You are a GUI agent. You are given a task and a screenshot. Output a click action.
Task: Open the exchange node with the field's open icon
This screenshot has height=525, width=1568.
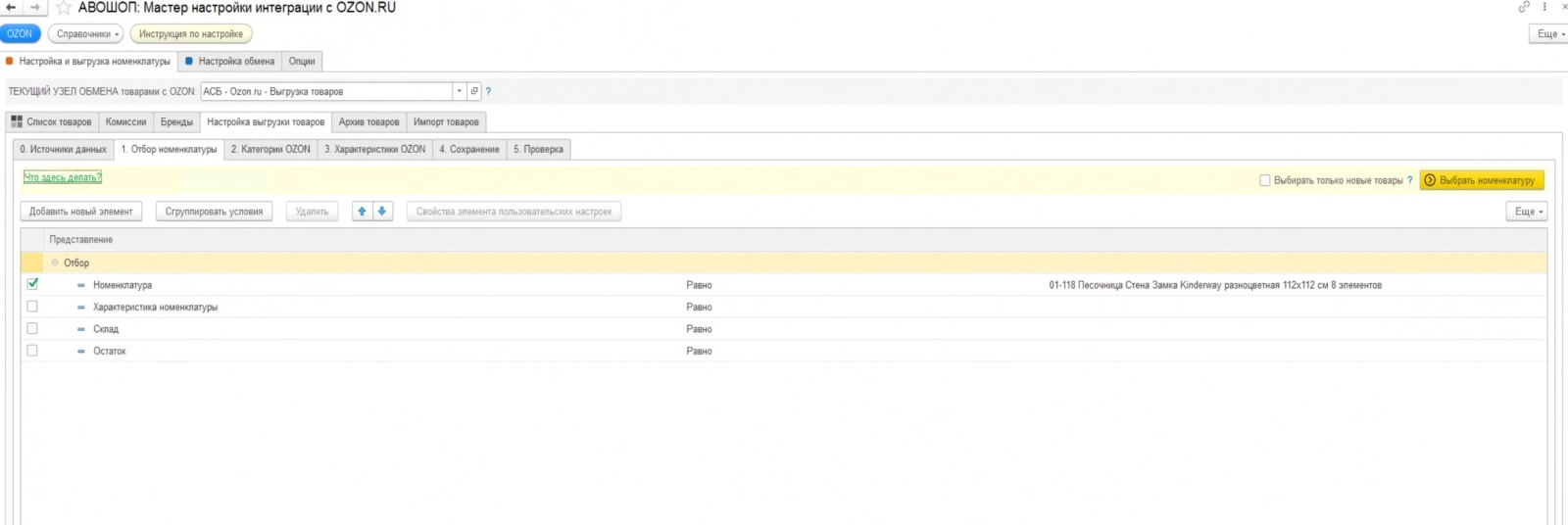pyautogui.click(x=474, y=91)
